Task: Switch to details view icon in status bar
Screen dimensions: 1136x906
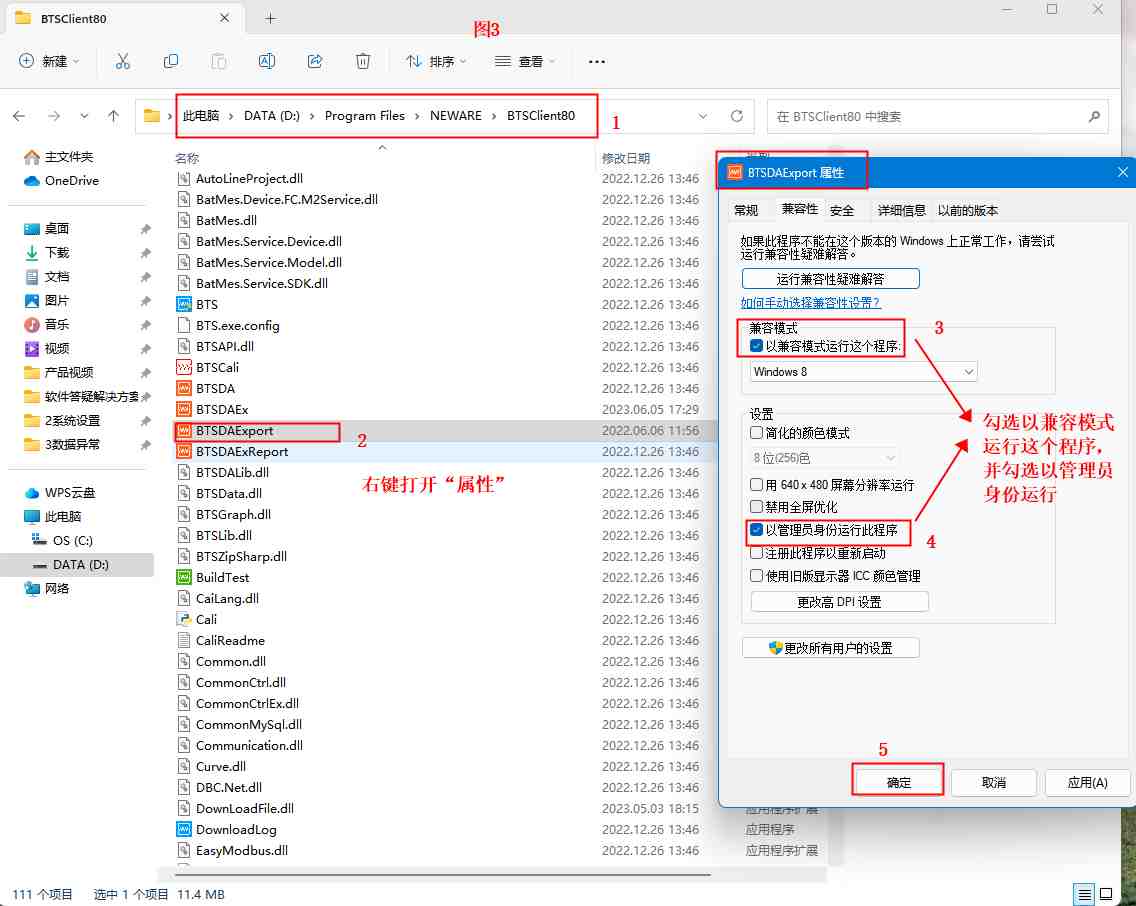Action: pyautogui.click(x=1084, y=894)
